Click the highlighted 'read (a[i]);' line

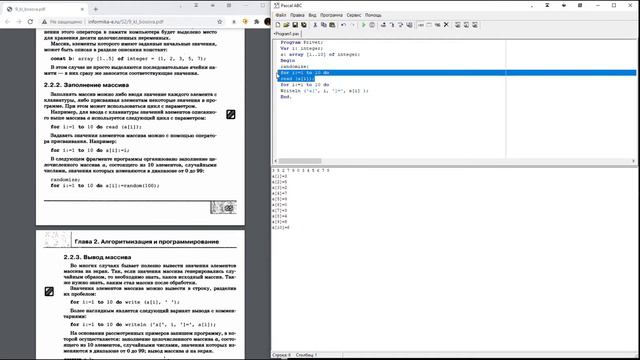(297, 79)
